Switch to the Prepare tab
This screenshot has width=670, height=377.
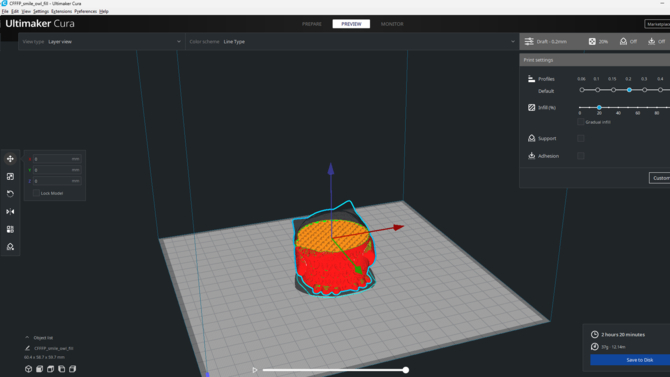[312, 24]
